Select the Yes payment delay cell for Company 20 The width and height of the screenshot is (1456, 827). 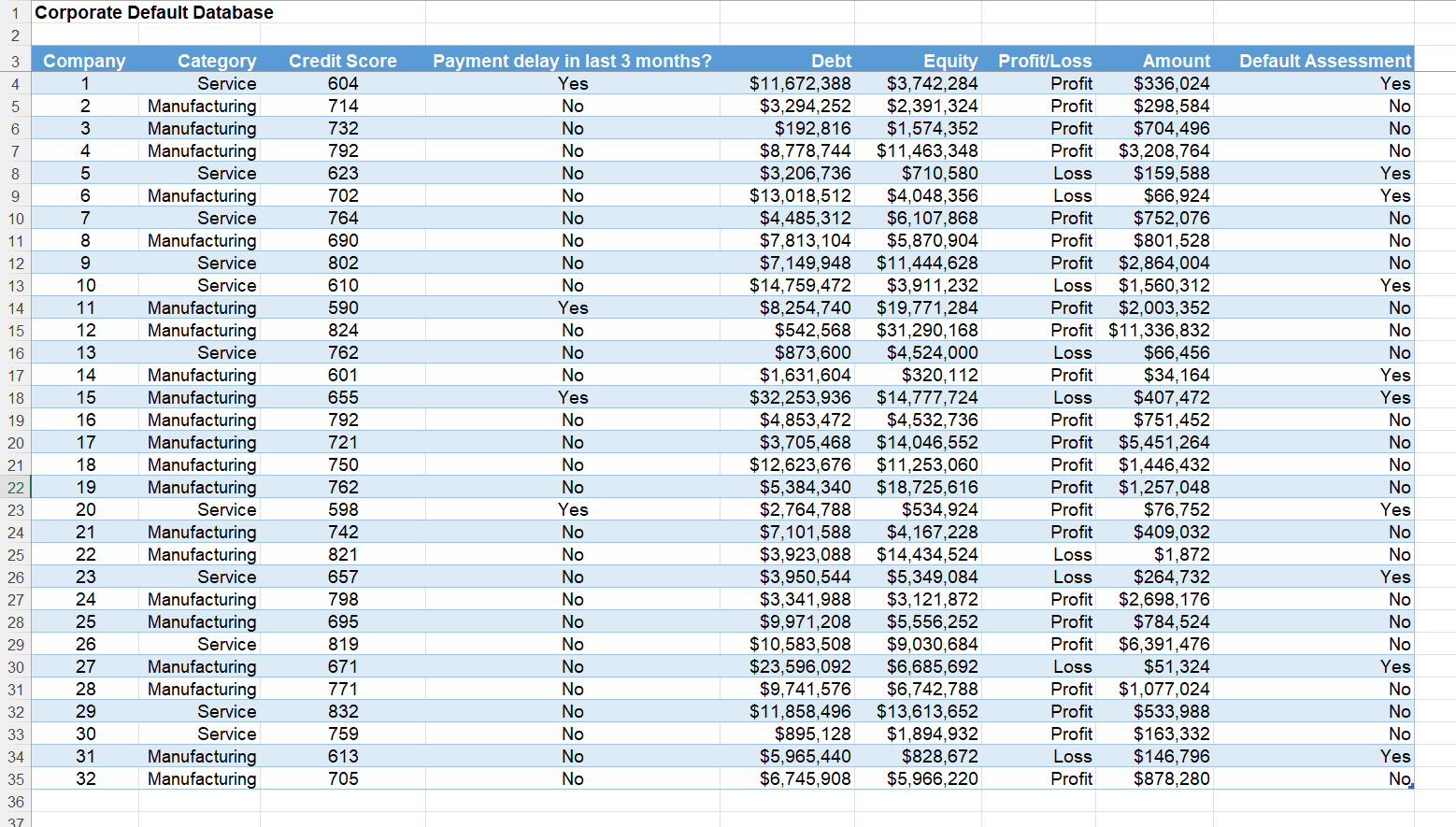[573, 509]
